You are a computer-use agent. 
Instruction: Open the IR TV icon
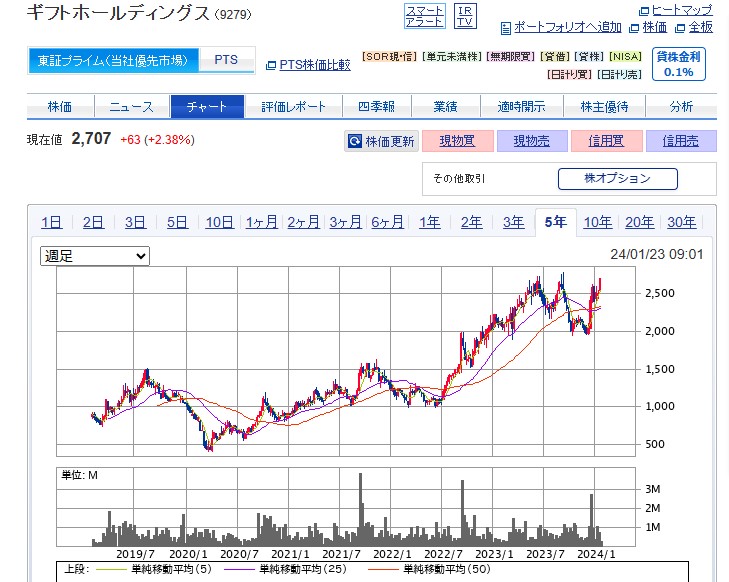click(x=465, y=16)
